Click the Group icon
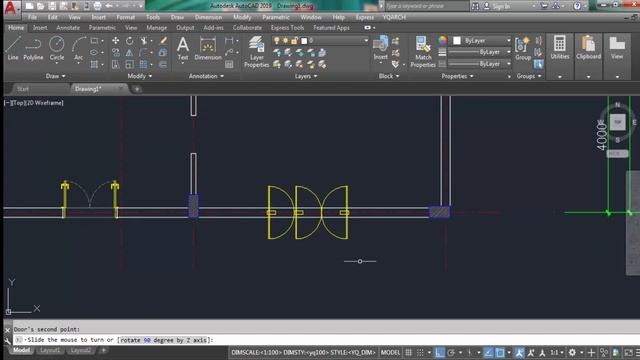640x360 pixels. tap(523, 48)
